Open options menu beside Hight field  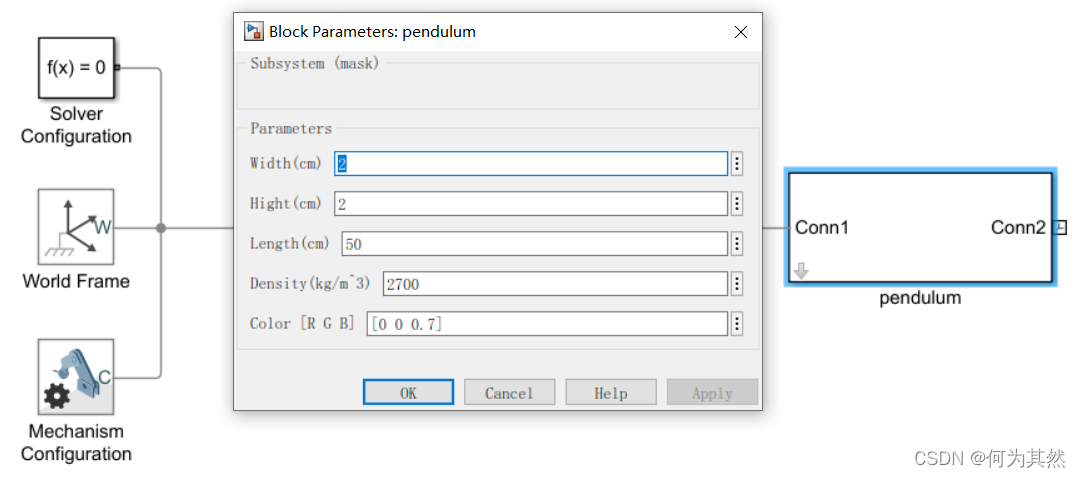[737, 204]
